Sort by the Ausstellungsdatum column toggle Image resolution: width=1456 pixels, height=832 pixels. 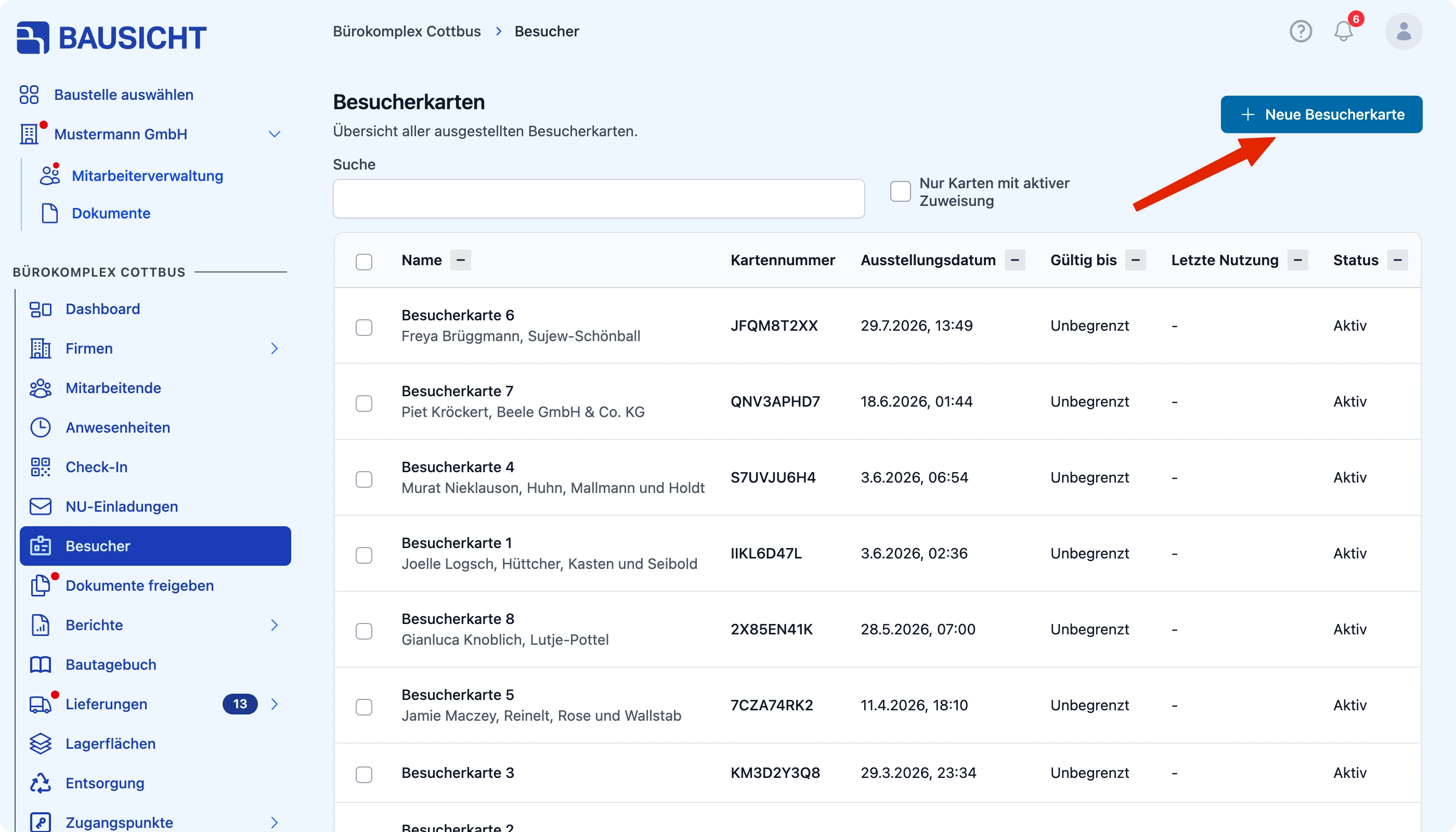tap(1015, 260)
